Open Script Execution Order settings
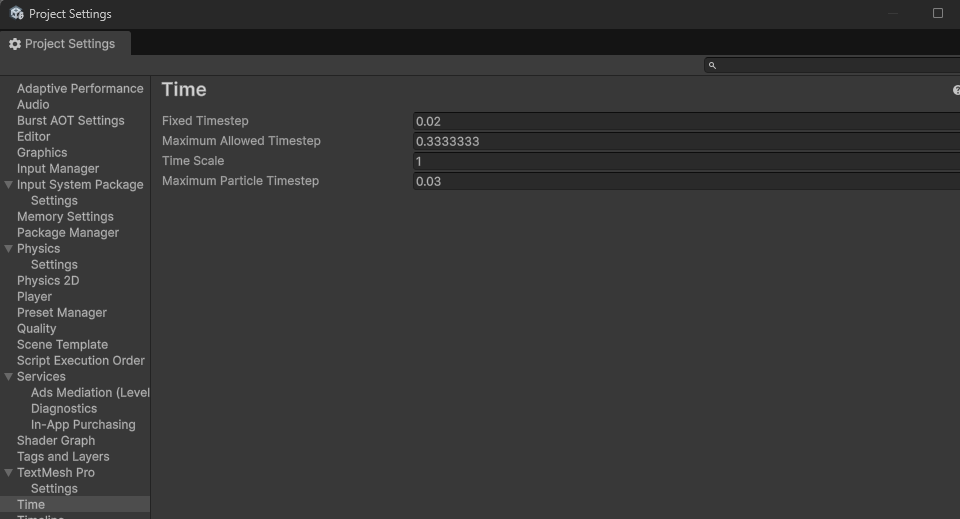The image size is (960, 519). [x=81, y=361]
